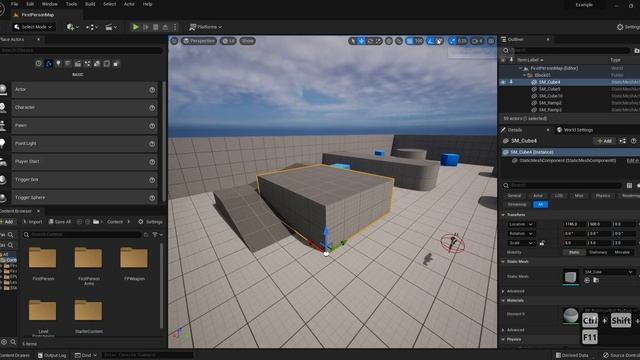
Task: Select the All Classes category icon
Action: pyautogui.click(x=116, y=64)
